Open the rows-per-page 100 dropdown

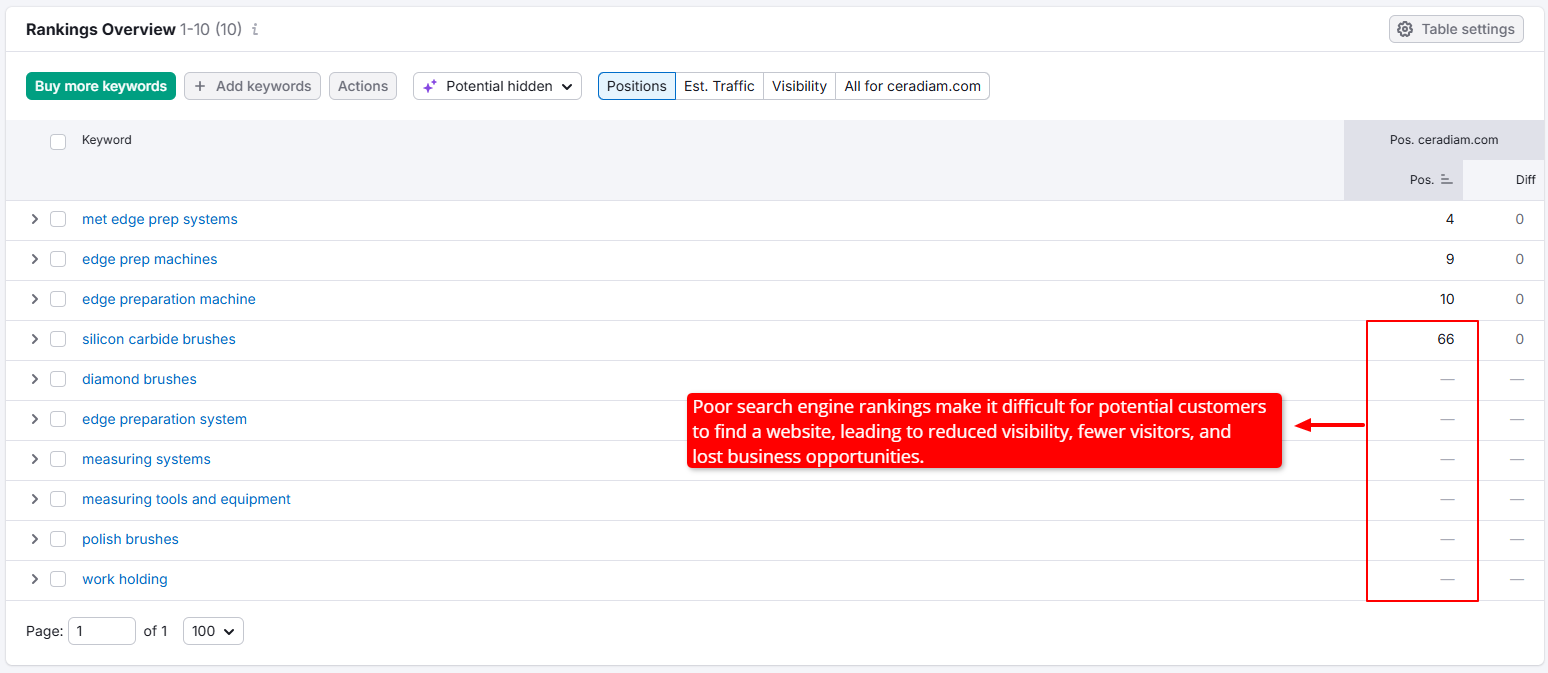tap(213, 631)
